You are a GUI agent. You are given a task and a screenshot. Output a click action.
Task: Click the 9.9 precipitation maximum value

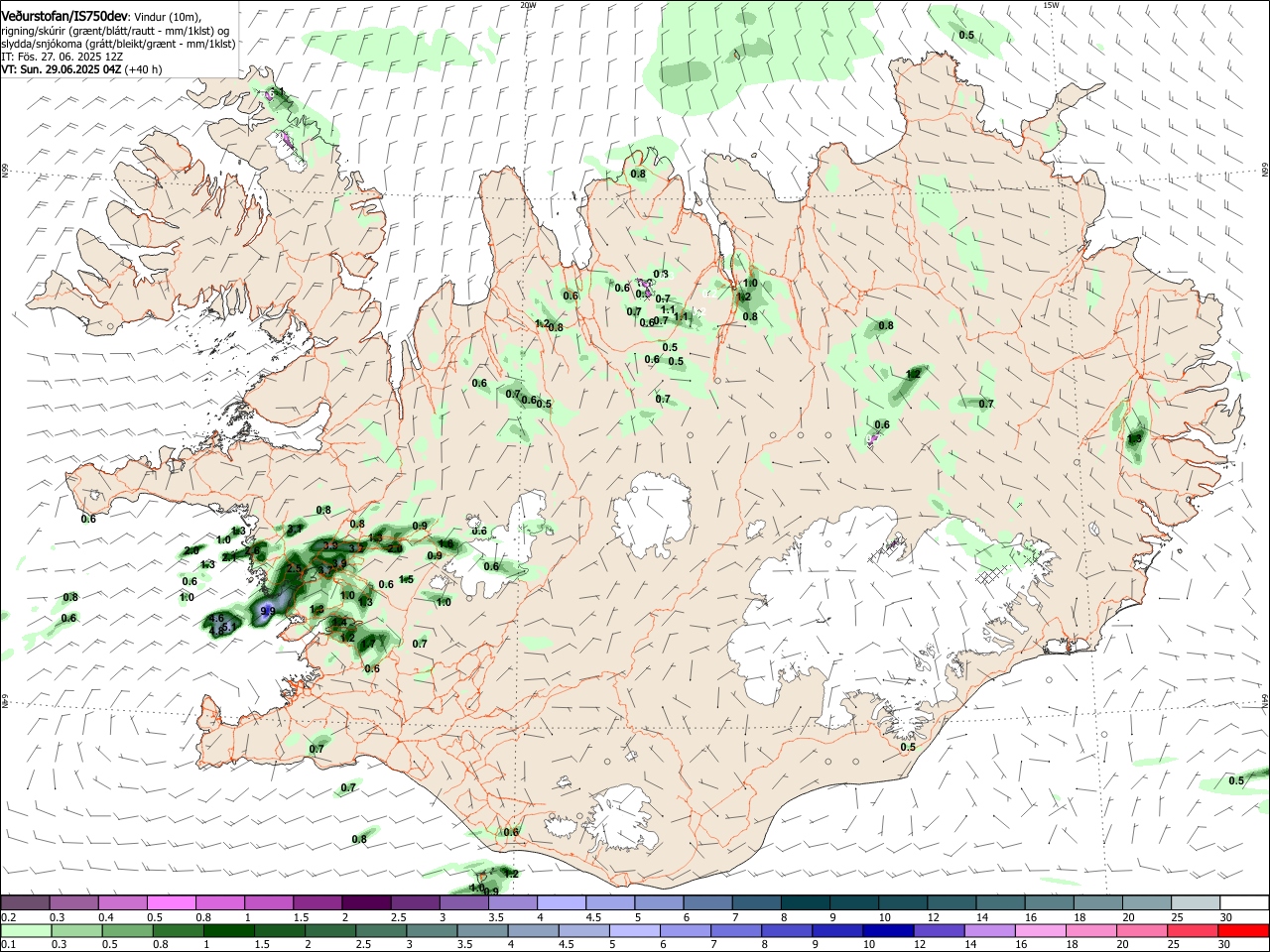268,611
